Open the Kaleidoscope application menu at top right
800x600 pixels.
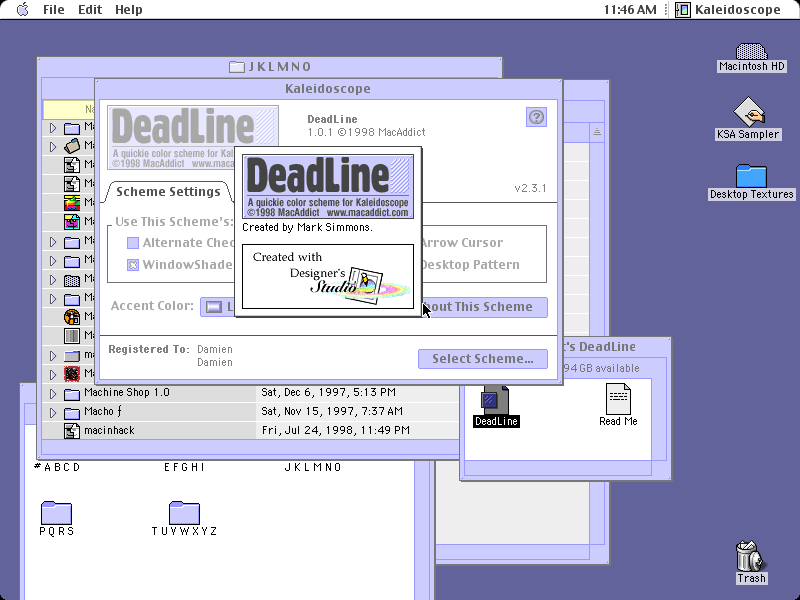728,10
